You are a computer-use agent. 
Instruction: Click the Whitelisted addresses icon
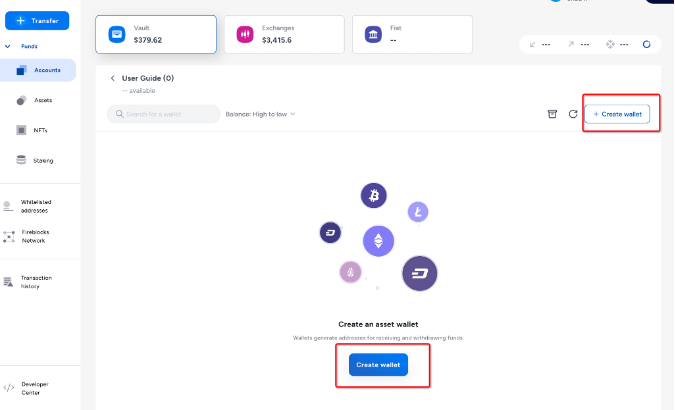point(8,206)
